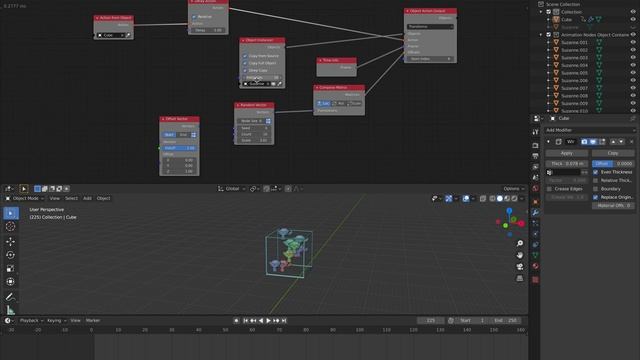Image resolution: width=640 pixels, height=360 pixels.
Task: Click the Thickness value field in modifier
Action: pos(567,164)
